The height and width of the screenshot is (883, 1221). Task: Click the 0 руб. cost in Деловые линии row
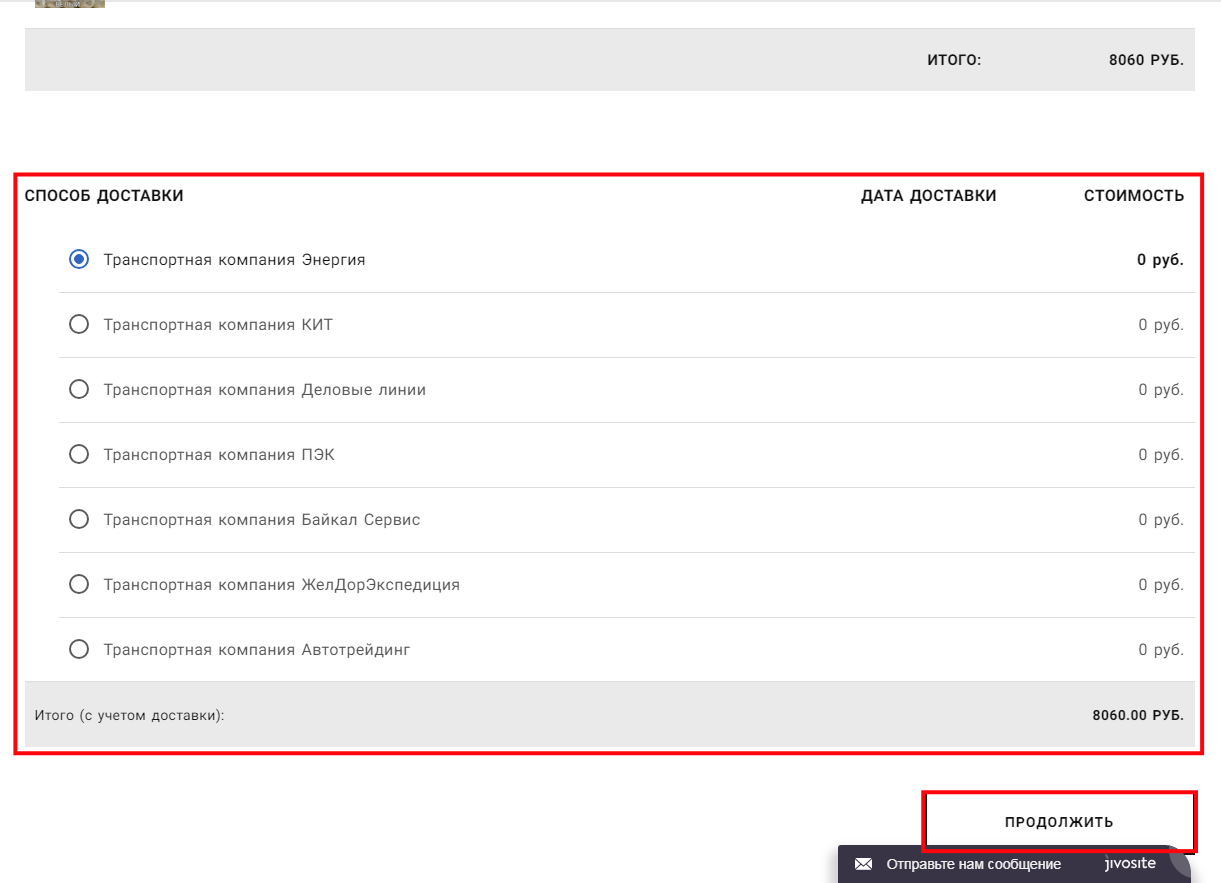click(x=1161, y=390)
